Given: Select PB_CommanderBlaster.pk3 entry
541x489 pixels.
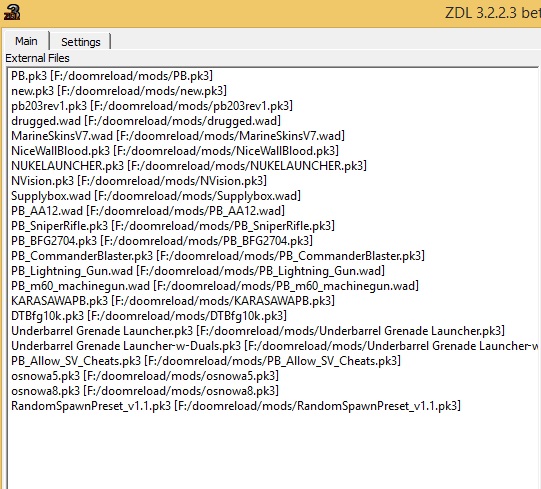Looking at the screenshot, I should (218, 256).
